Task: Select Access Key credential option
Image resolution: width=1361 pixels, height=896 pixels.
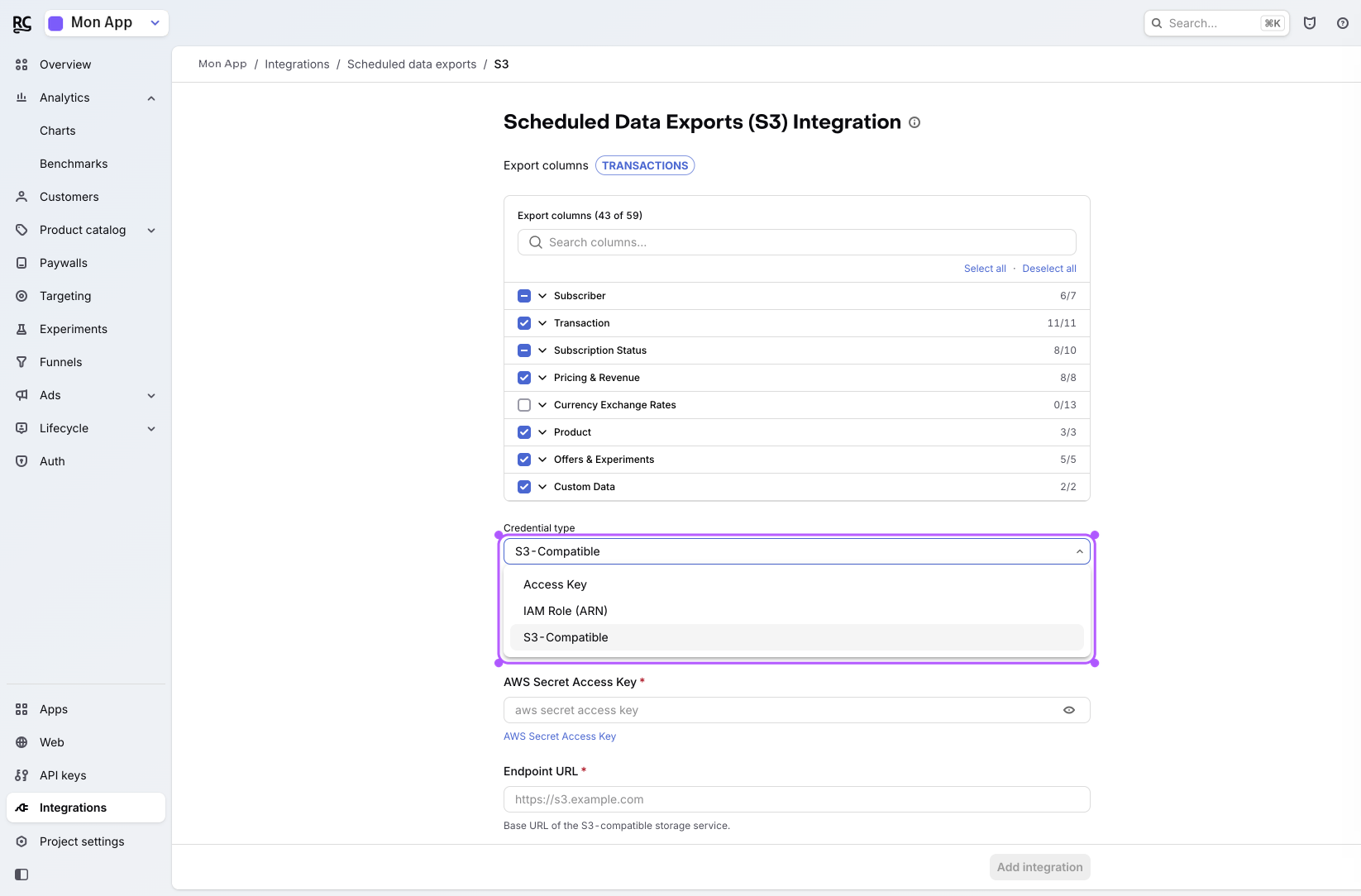Action: [797, 584]
